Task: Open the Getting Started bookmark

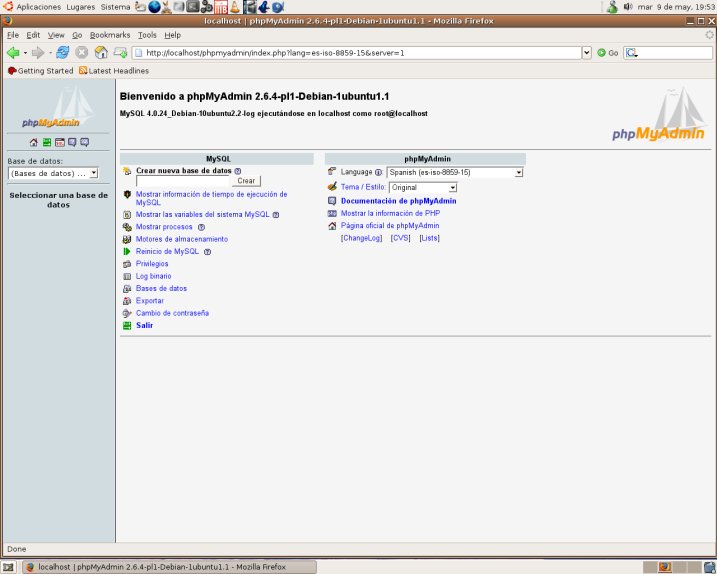Action: 41,71
